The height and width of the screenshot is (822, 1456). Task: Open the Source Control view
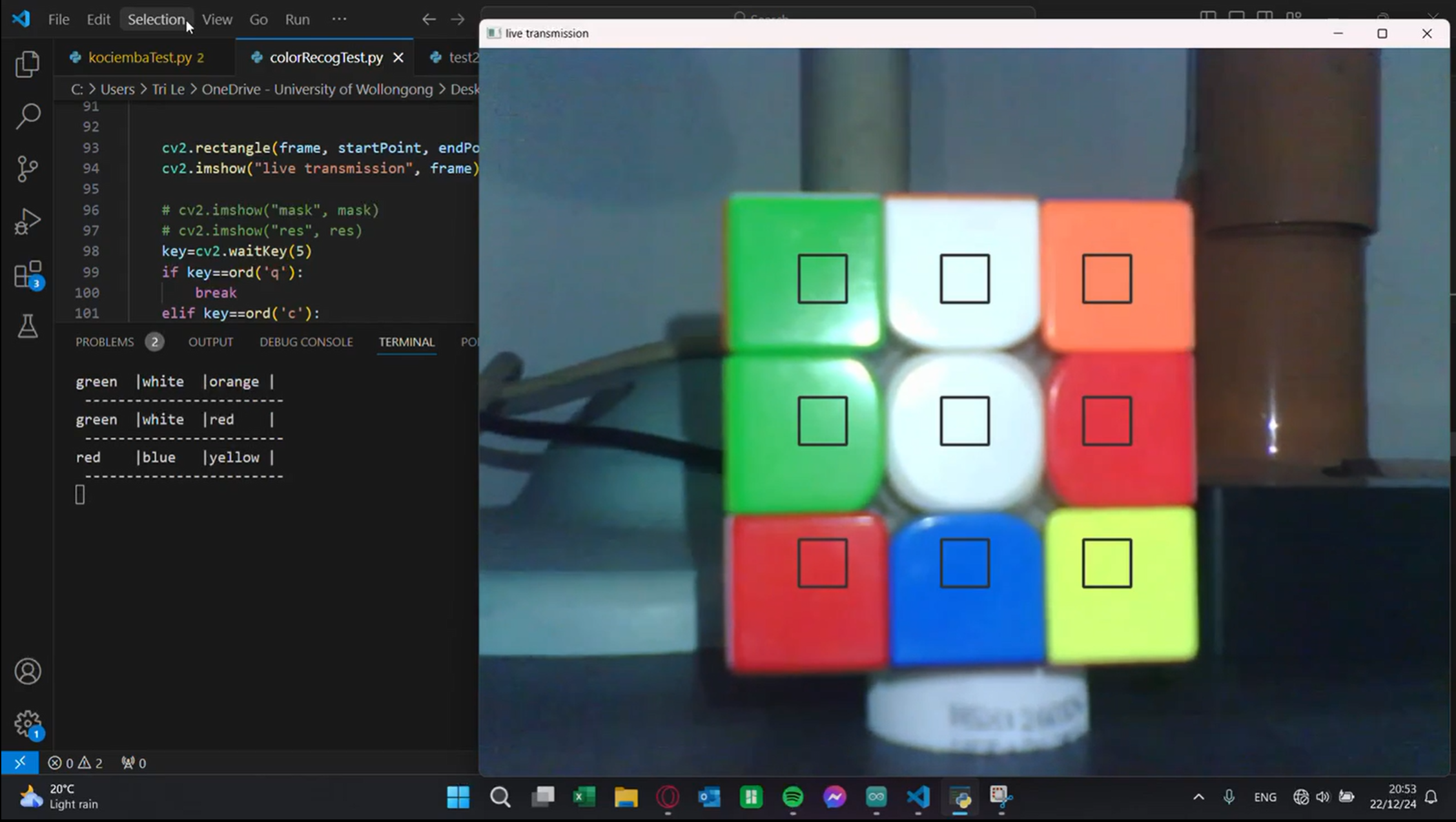pos(27,169)
